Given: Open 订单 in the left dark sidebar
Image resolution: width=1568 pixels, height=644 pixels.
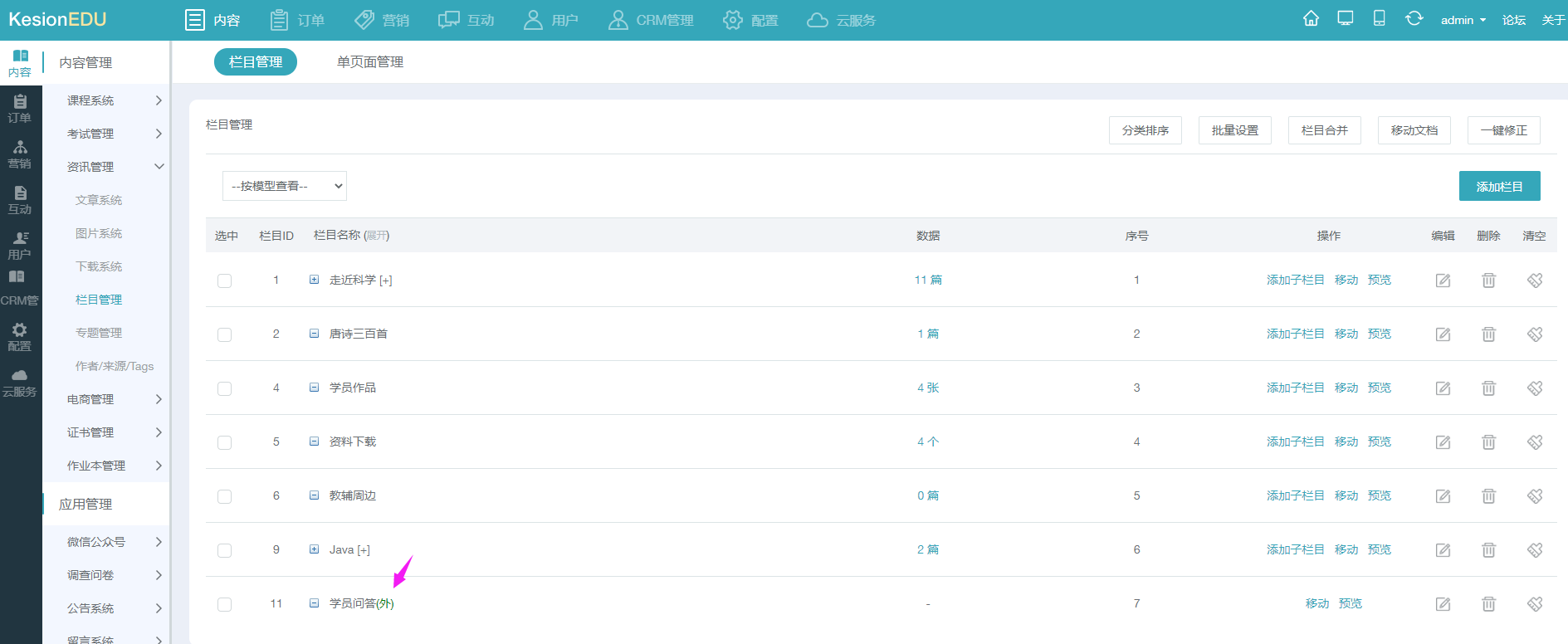Looking at the screenshot, I should pos(20,109).
